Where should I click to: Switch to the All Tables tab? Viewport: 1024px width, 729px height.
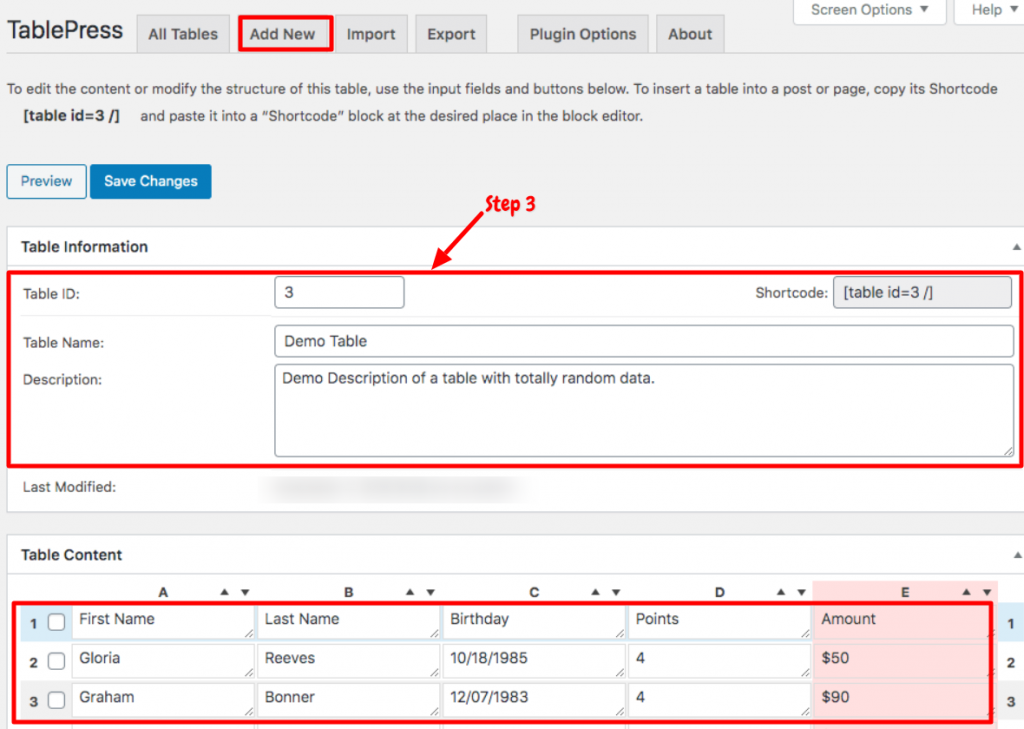coord(183,34)
